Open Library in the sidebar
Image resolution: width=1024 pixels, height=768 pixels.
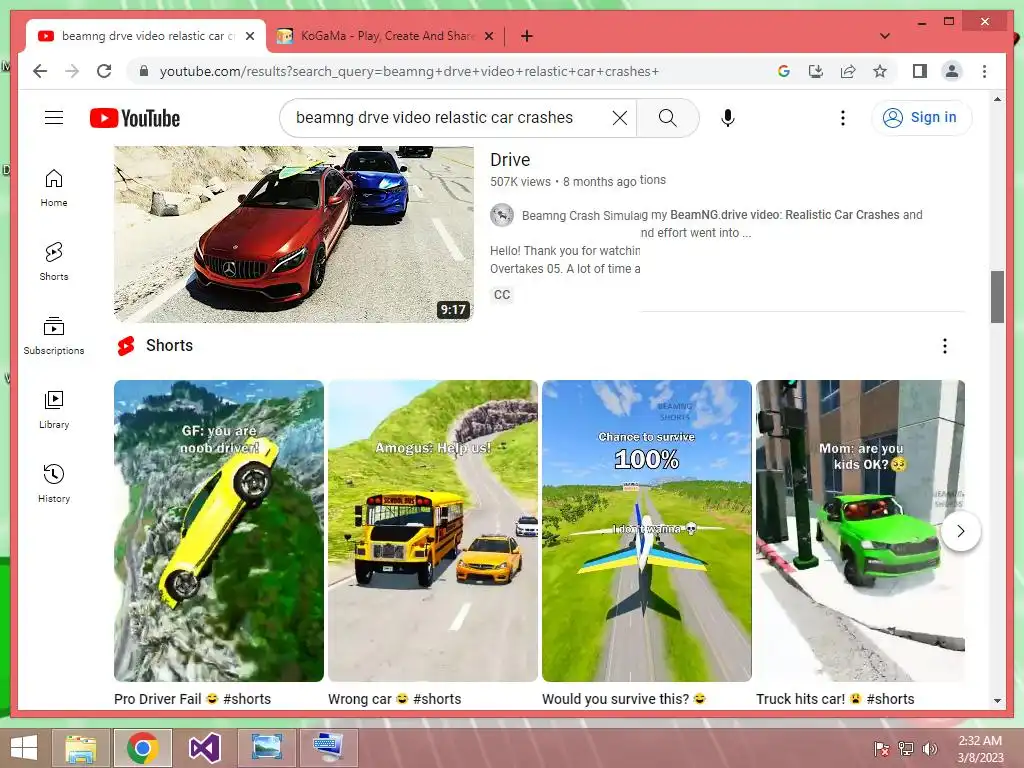click(54, 409)
